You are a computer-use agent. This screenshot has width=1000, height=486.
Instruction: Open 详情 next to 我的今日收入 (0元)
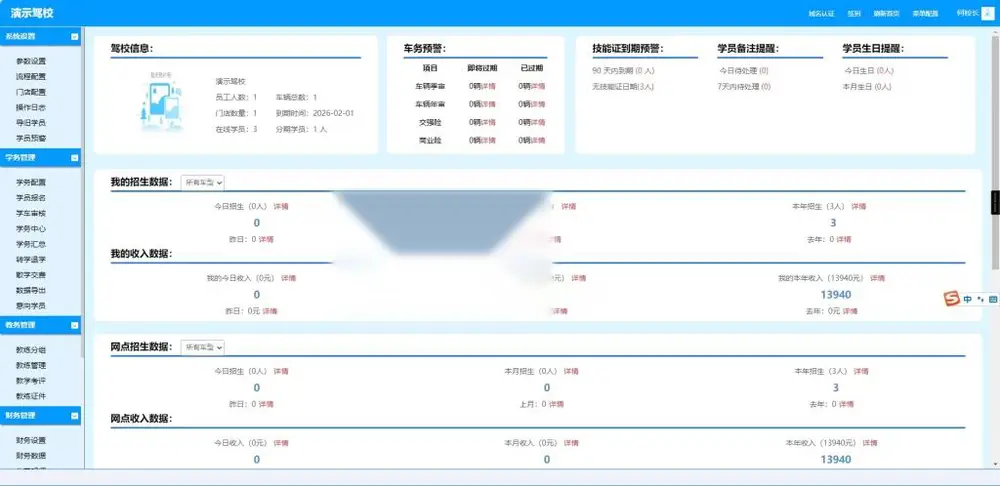coord(289,278)
